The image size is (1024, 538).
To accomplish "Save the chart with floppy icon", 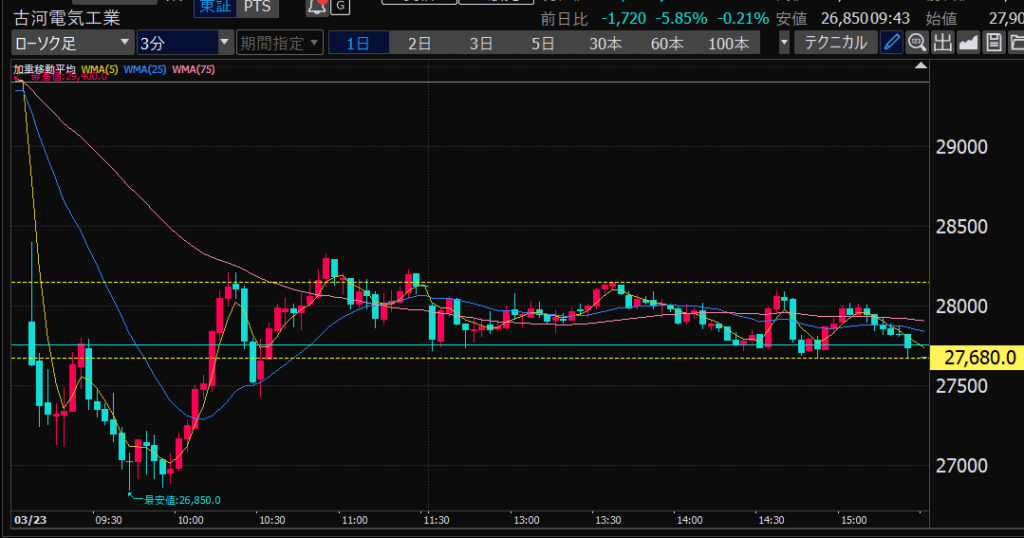I will click(x=993, y=42).
